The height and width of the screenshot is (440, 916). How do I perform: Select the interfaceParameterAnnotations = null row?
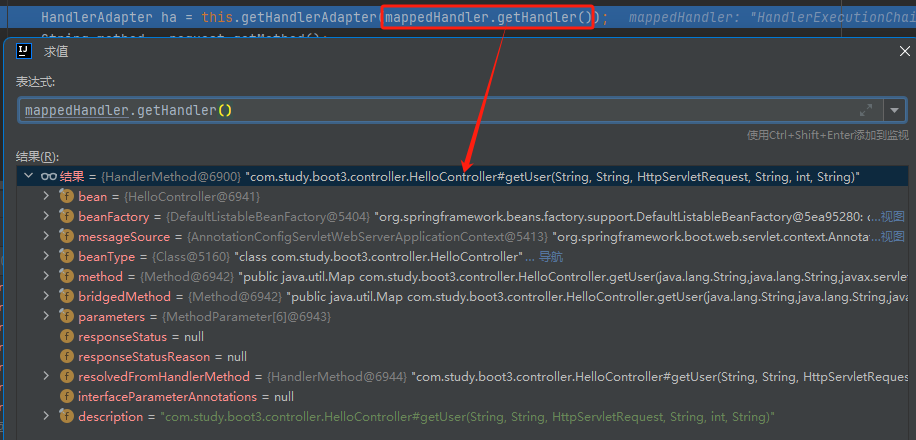(462, 397)
